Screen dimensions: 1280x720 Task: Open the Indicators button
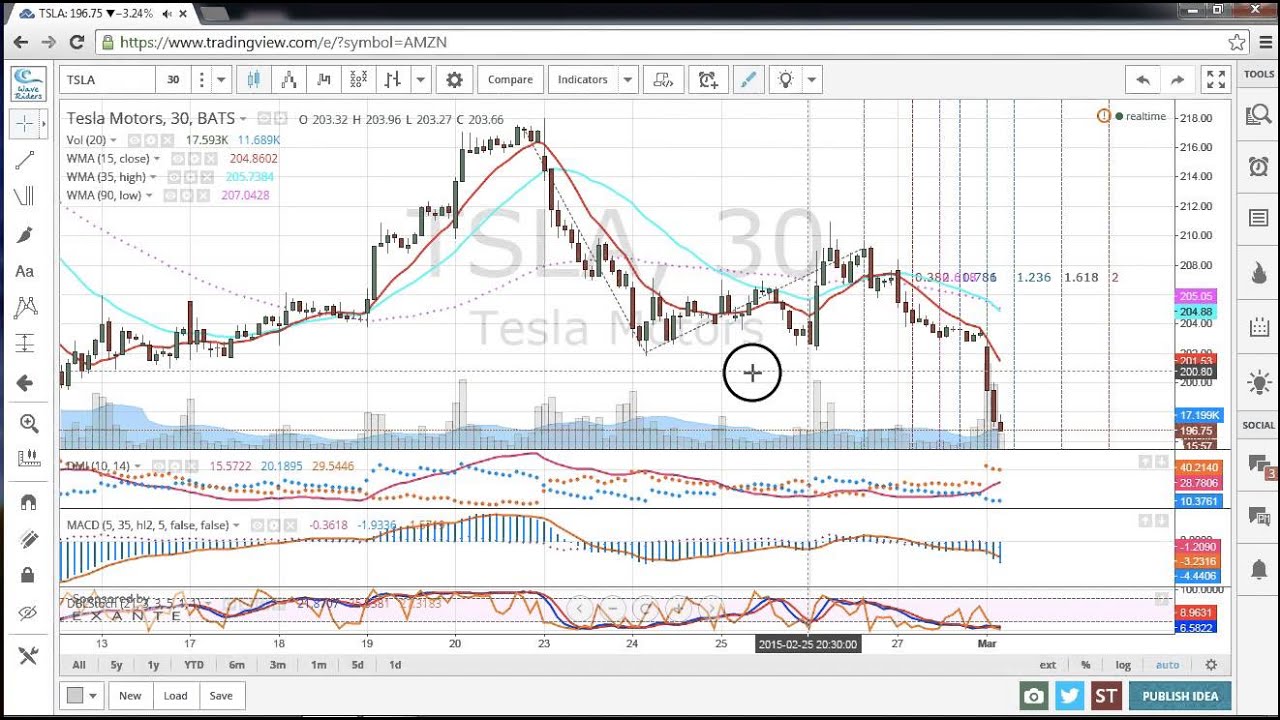583,80
